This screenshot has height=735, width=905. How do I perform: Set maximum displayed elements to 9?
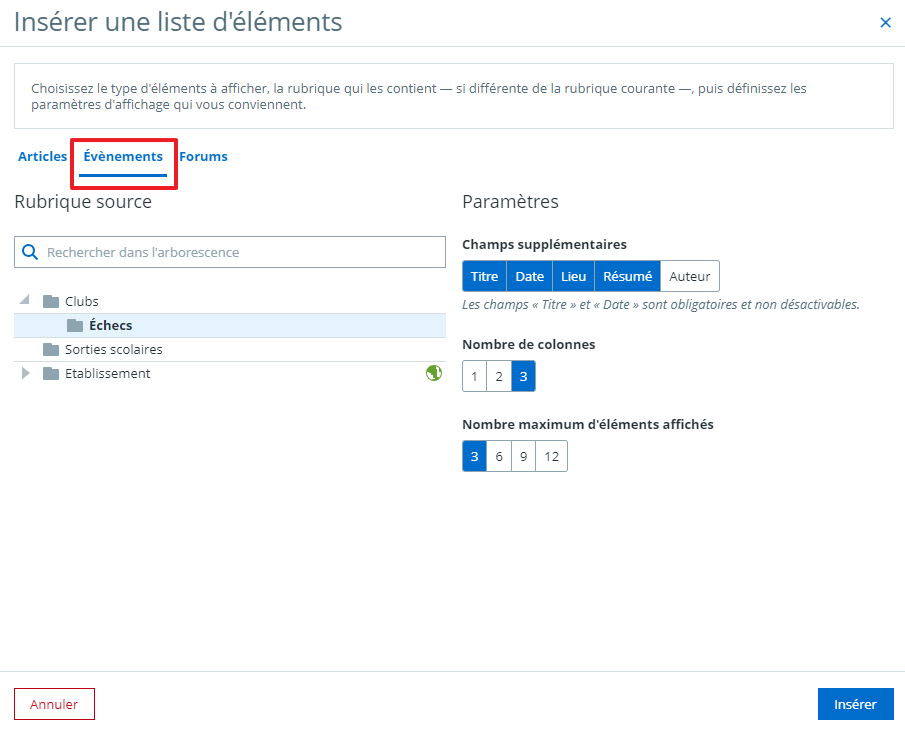523,456
